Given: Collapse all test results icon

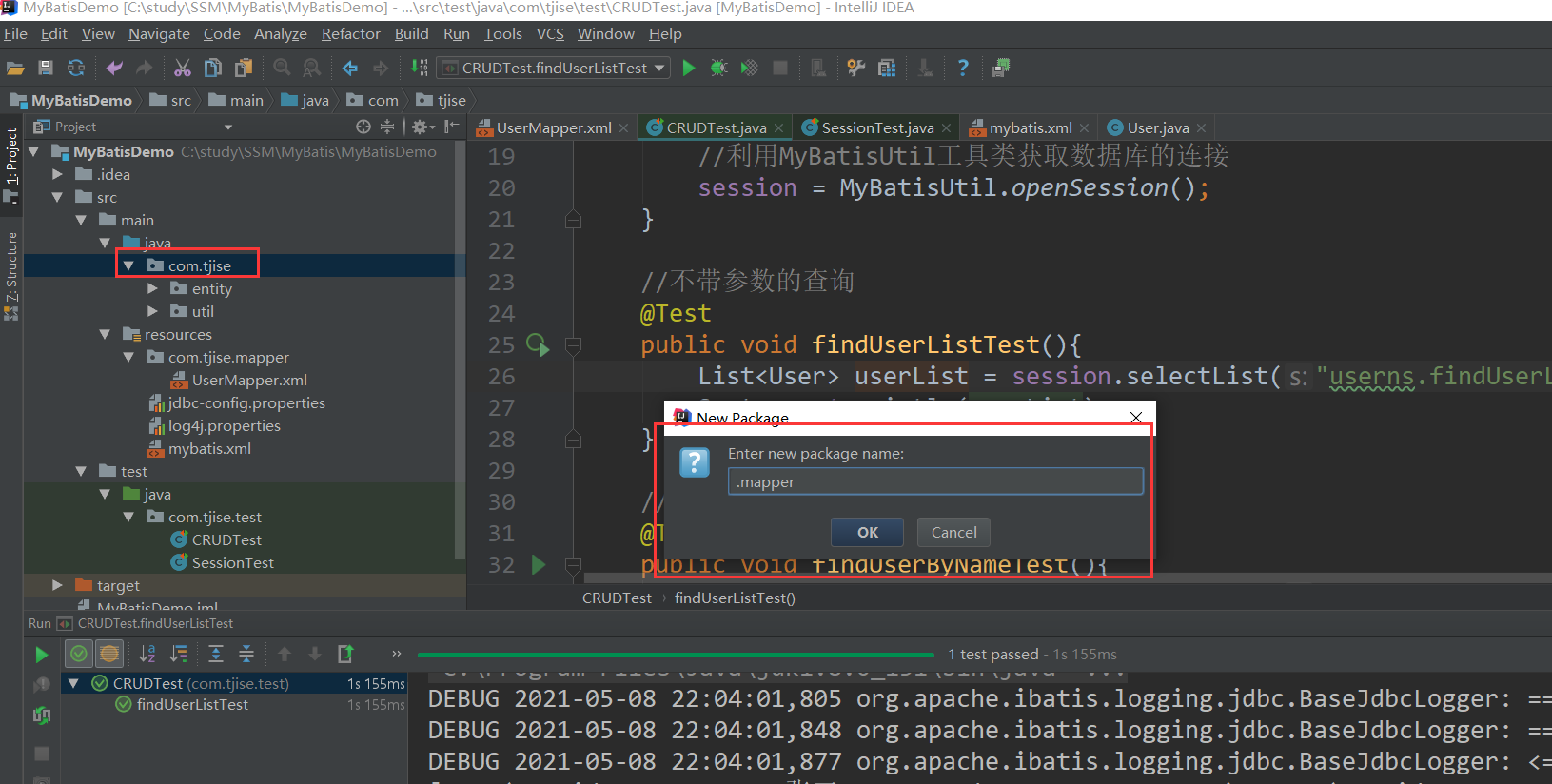Looking at the screenshot, I should pyautogui.click(x=246, y=654).
